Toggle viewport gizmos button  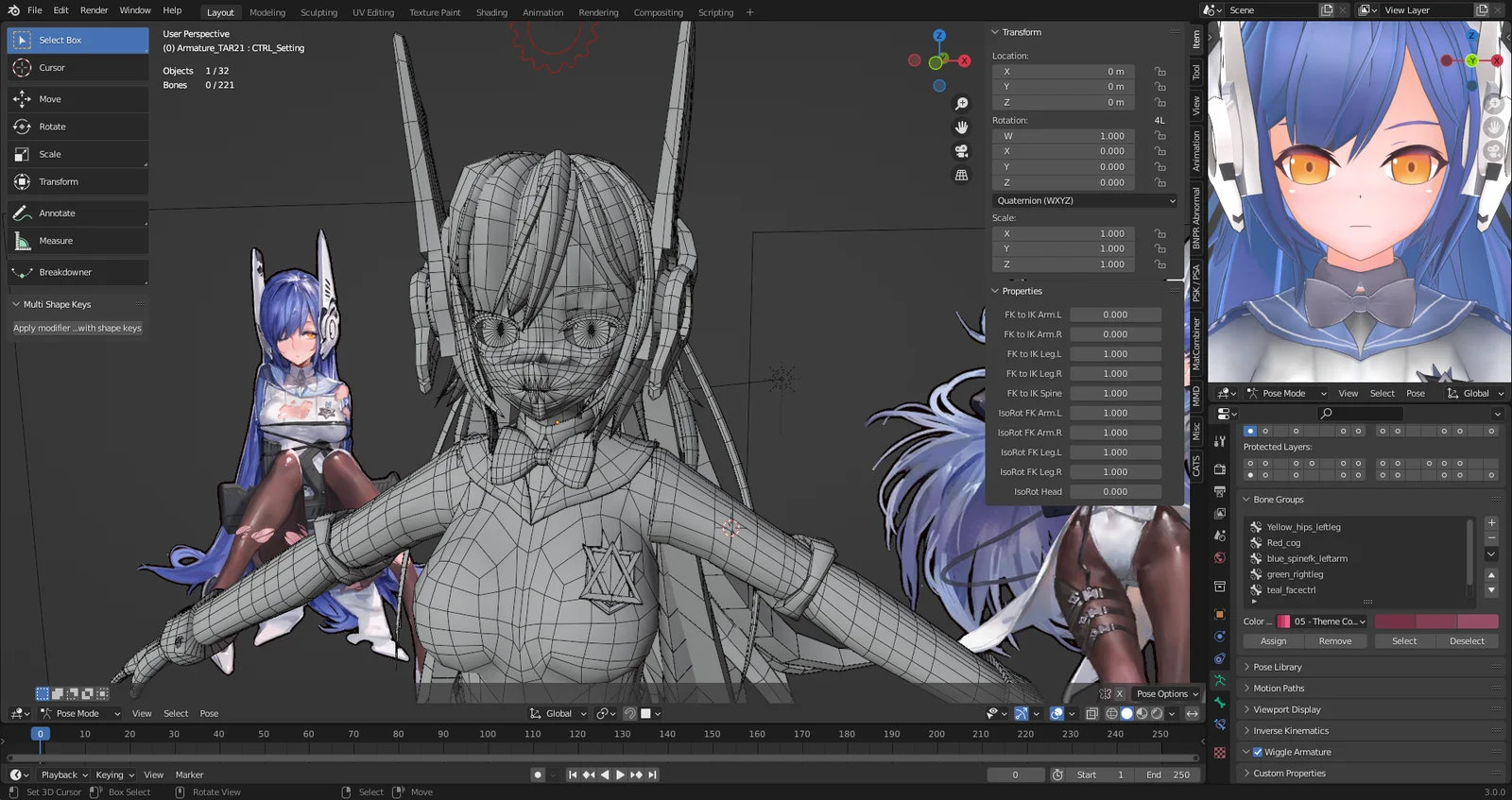[x=1021, y=714]
